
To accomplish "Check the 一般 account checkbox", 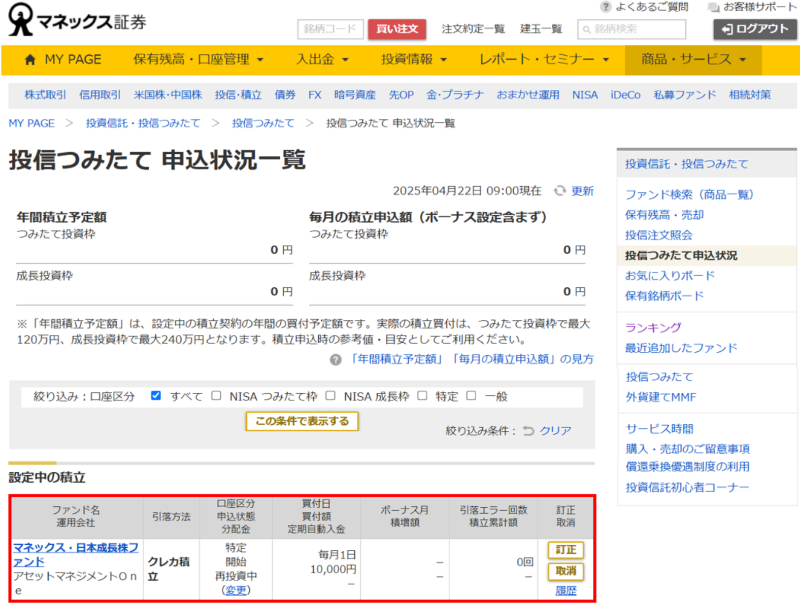I will [471, 396].
